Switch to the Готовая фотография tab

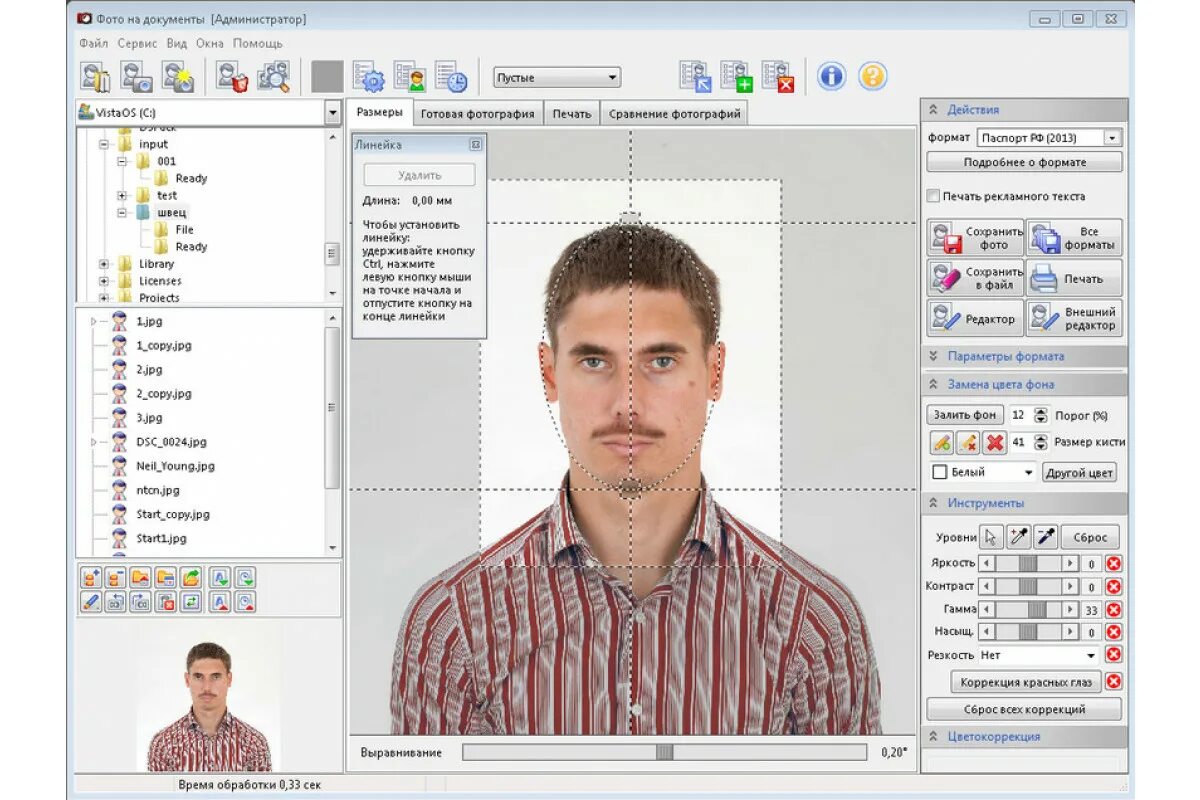click(x=478, y=113)
